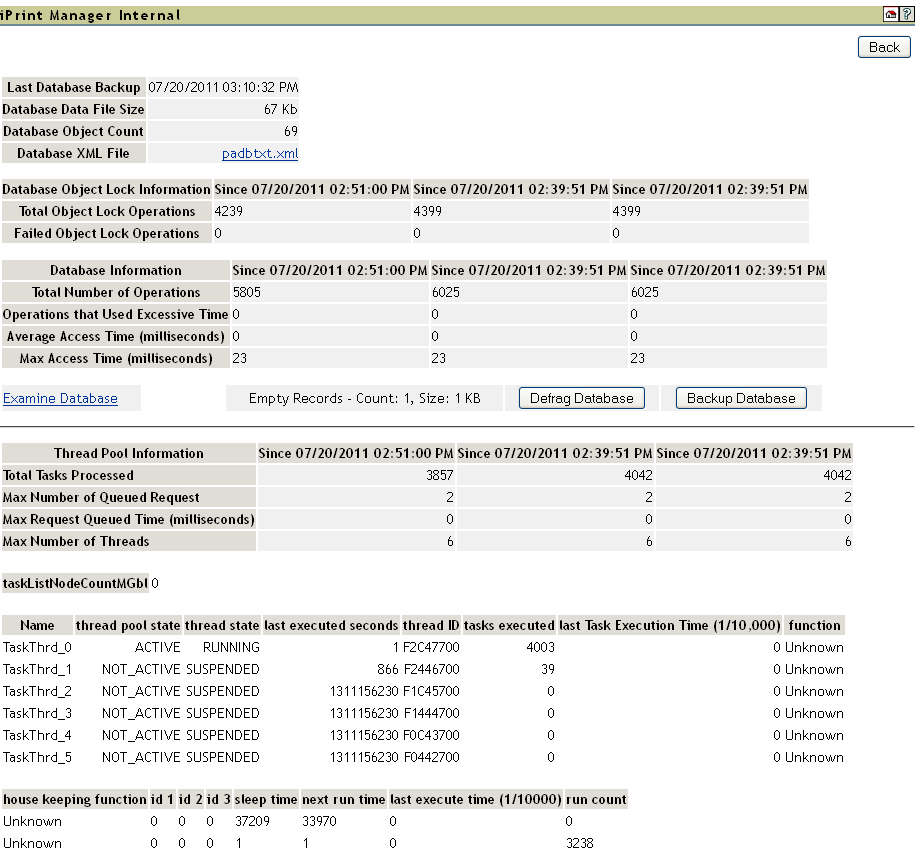
Task: Click the Total Number of Operations label
Action: point(116,292)
